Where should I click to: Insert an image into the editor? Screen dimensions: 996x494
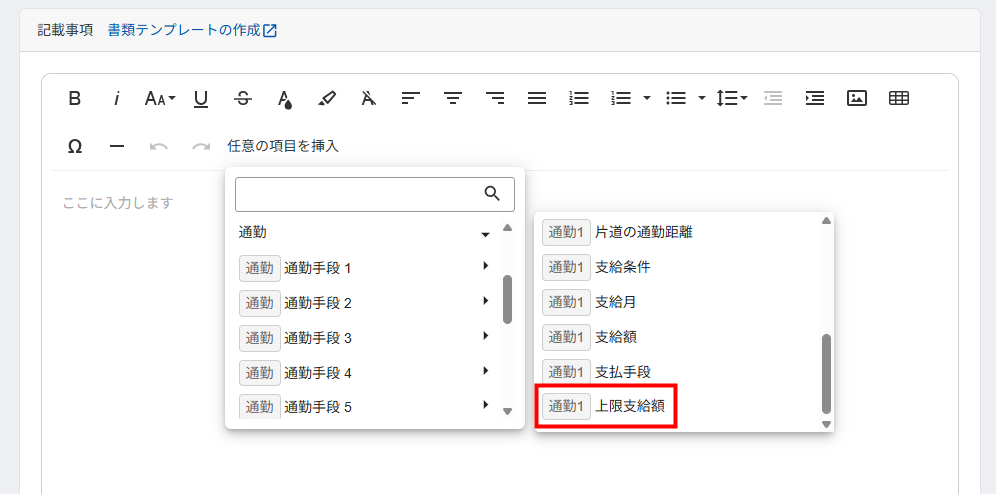[x=857, y=98]
